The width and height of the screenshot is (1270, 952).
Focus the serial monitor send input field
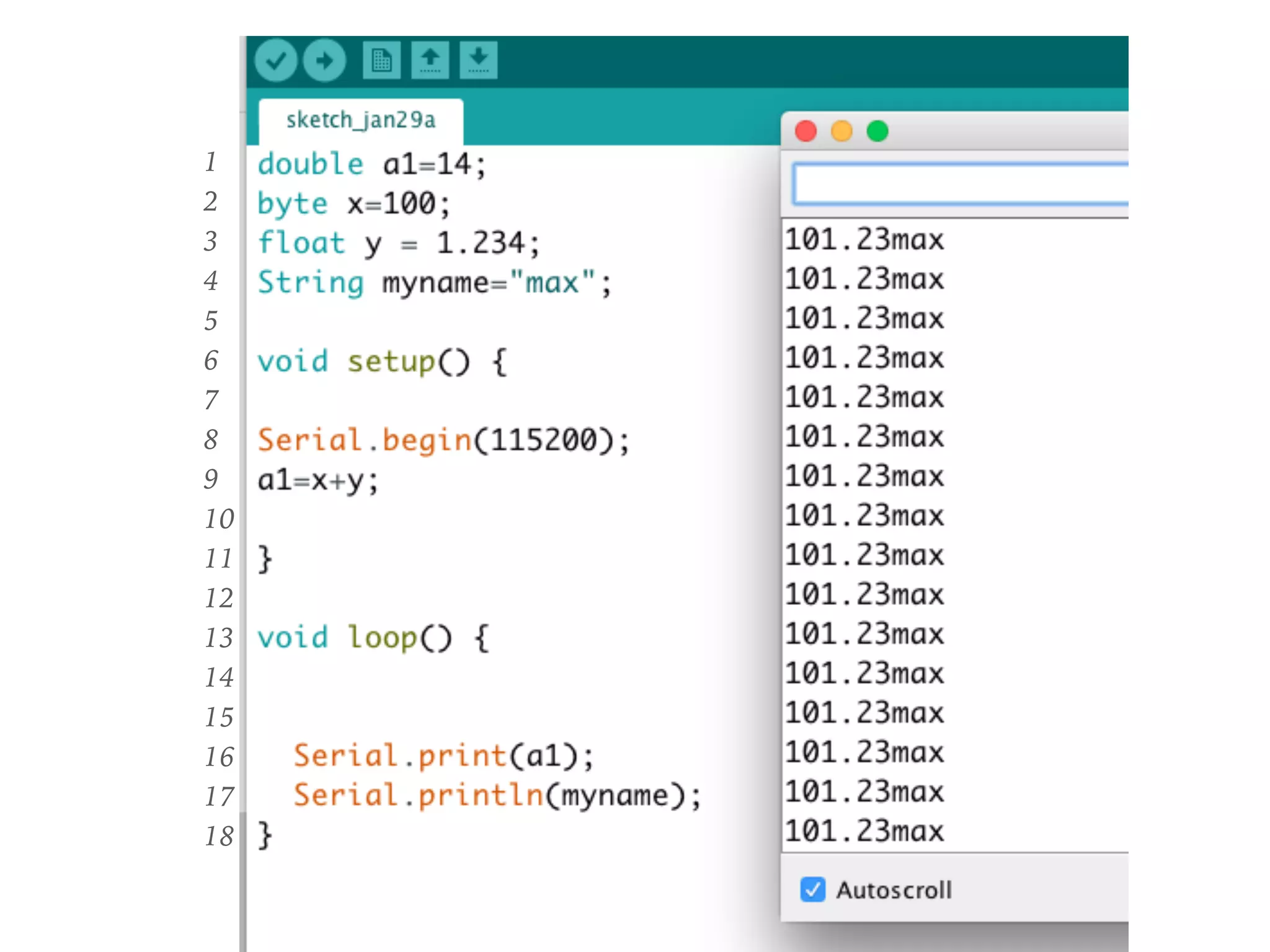coord(960,184)
